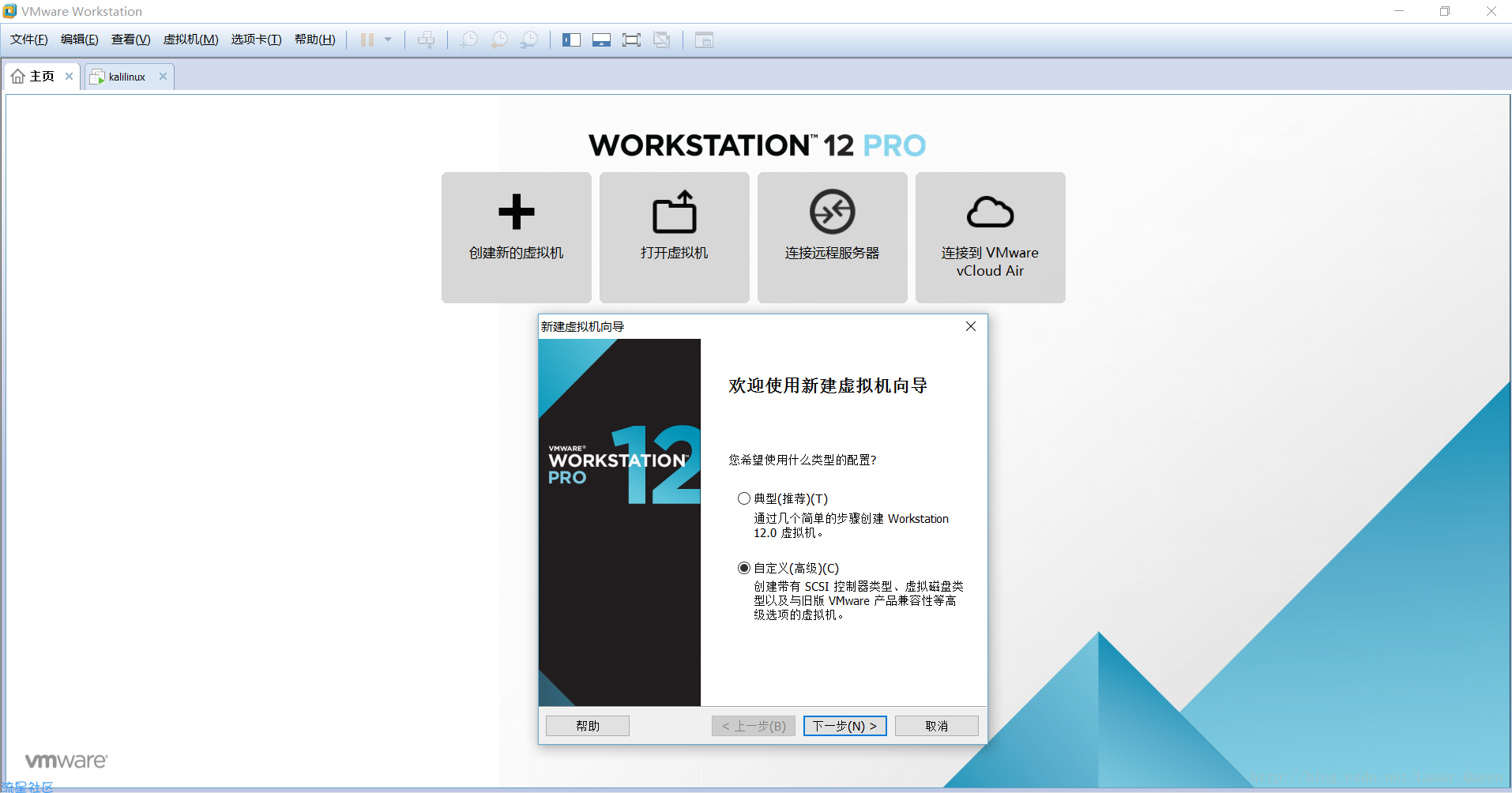Open the 文件(F) menu

pos(28,39)
